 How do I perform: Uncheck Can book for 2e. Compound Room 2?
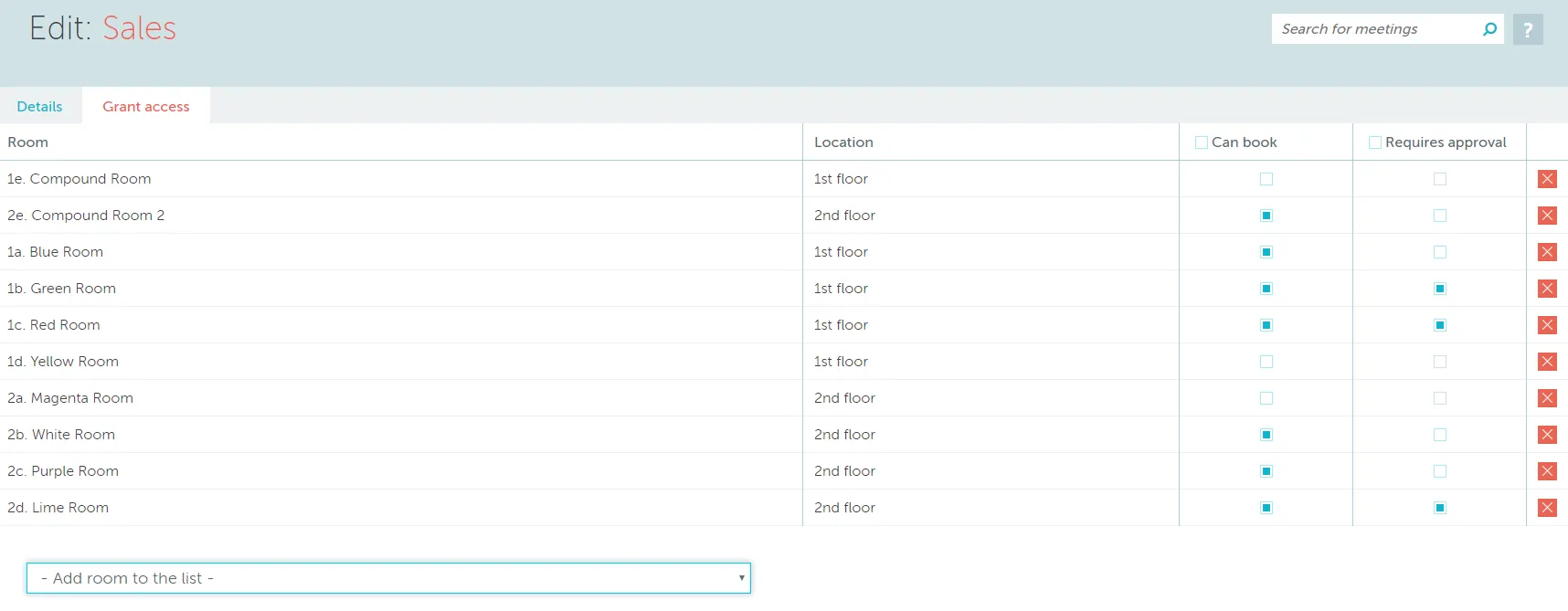coord(1266,216)
